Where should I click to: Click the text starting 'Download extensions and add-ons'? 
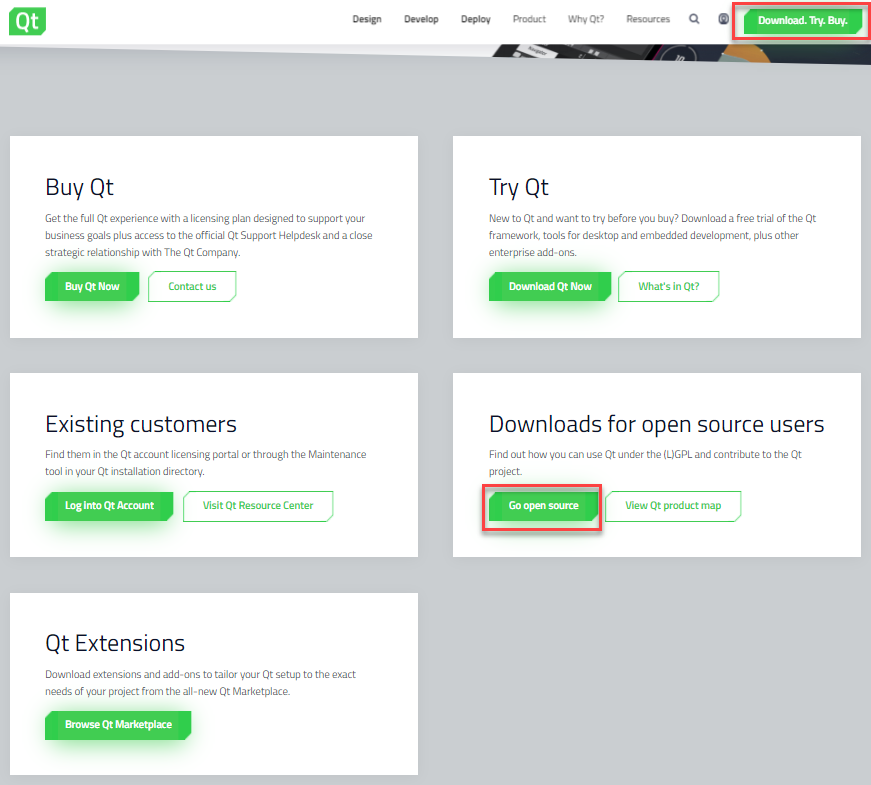click(x=201, y=682)
